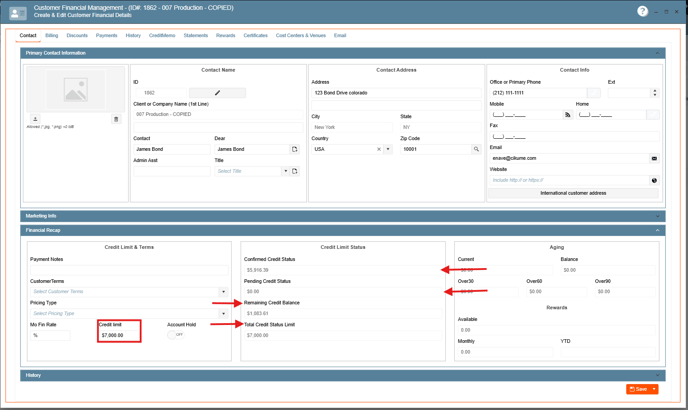Click the icon next to Mobile phone field

click(567, 115)
